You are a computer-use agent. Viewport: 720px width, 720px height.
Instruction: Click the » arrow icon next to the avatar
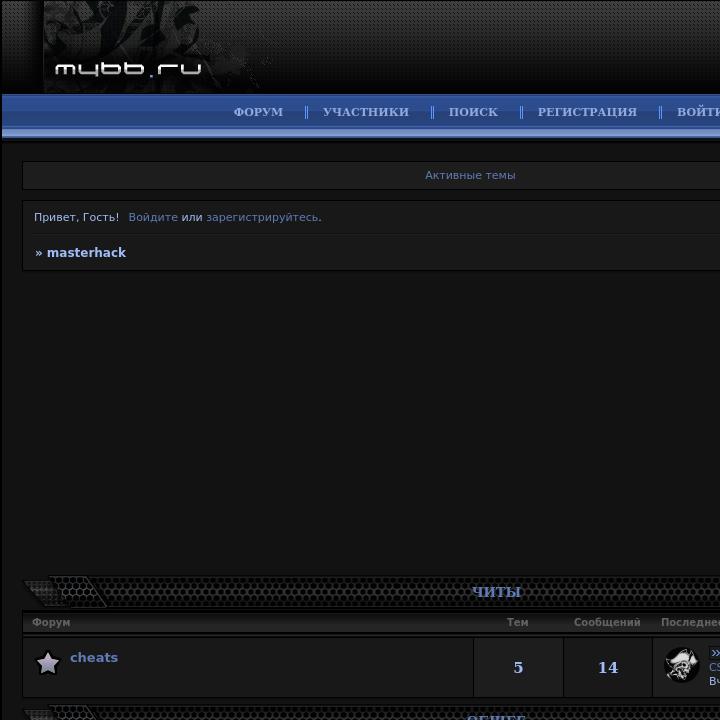pyautogui.click(x=714, y=653)
